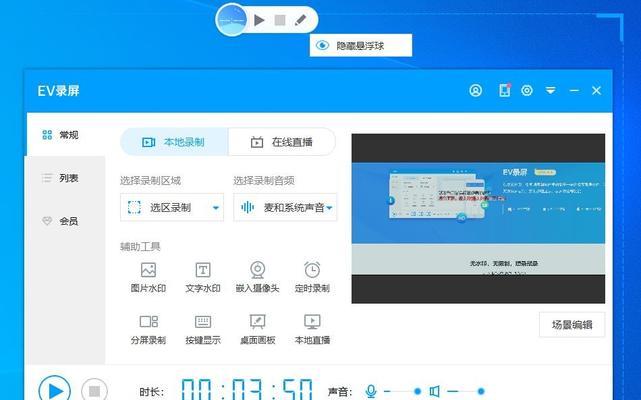Open the user account icon in the title bar

click(x=475, y=90)
